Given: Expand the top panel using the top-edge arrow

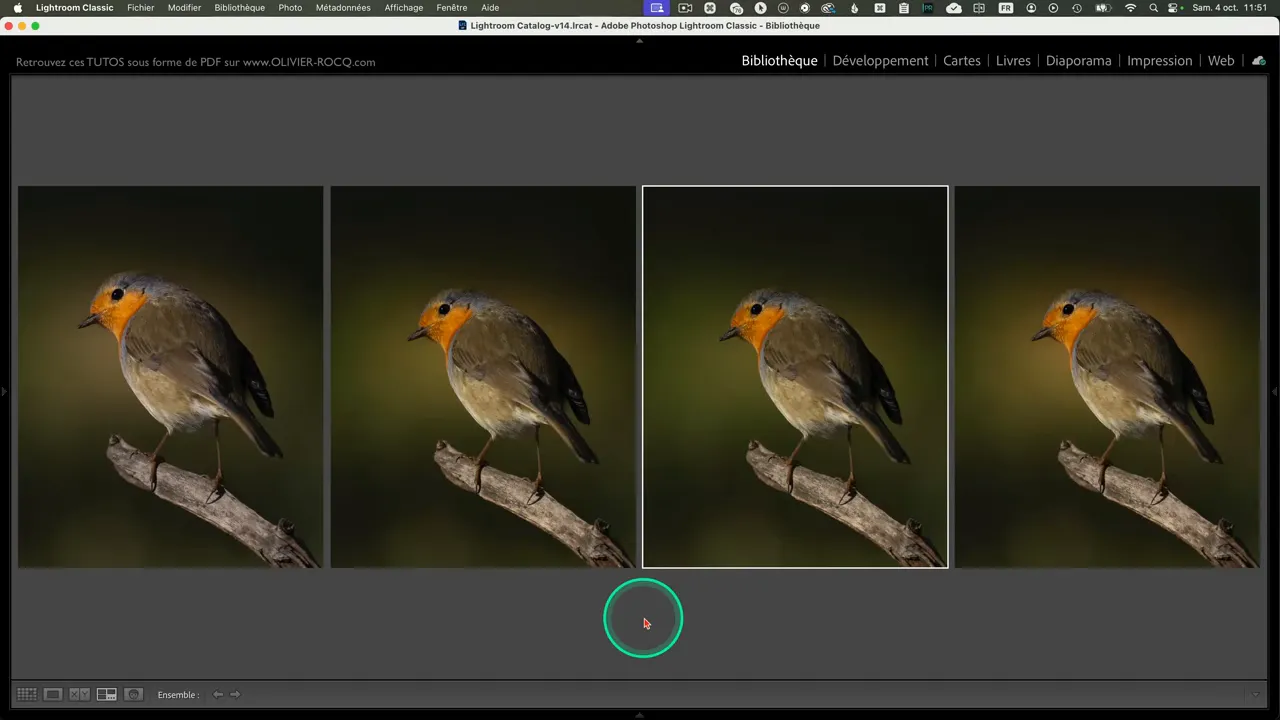Looking at the screenshot, I should click(640, 41).
